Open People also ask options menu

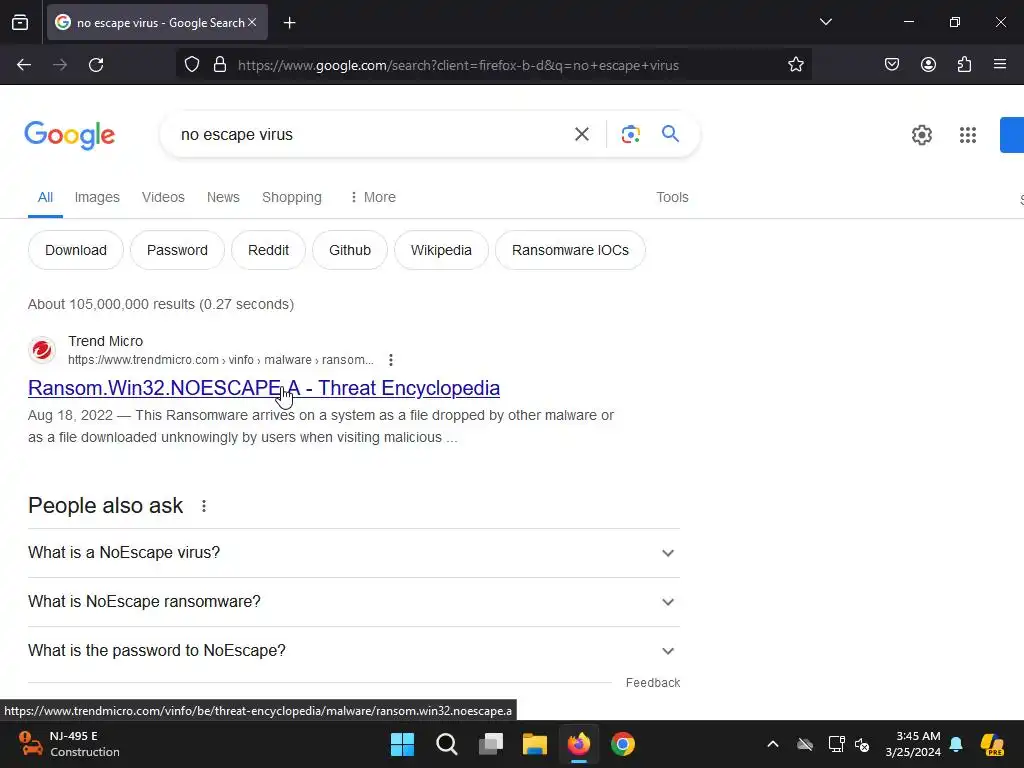click(x=204, y=506)
